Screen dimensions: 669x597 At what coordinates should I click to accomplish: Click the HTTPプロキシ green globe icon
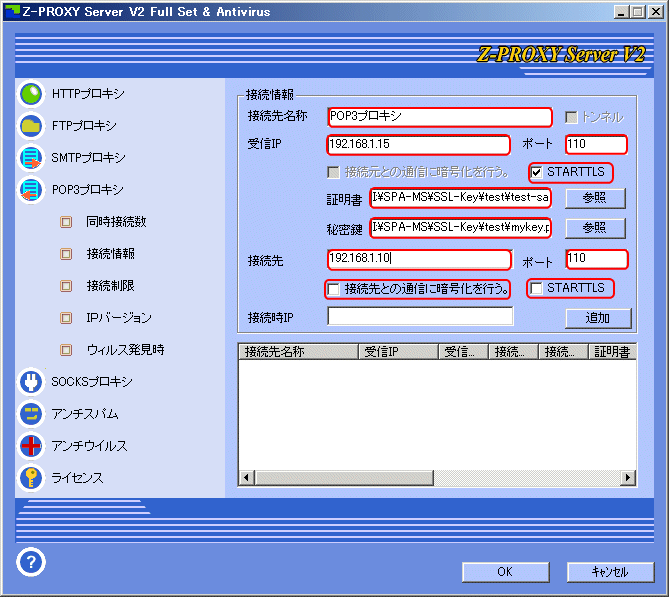[31, 94]
